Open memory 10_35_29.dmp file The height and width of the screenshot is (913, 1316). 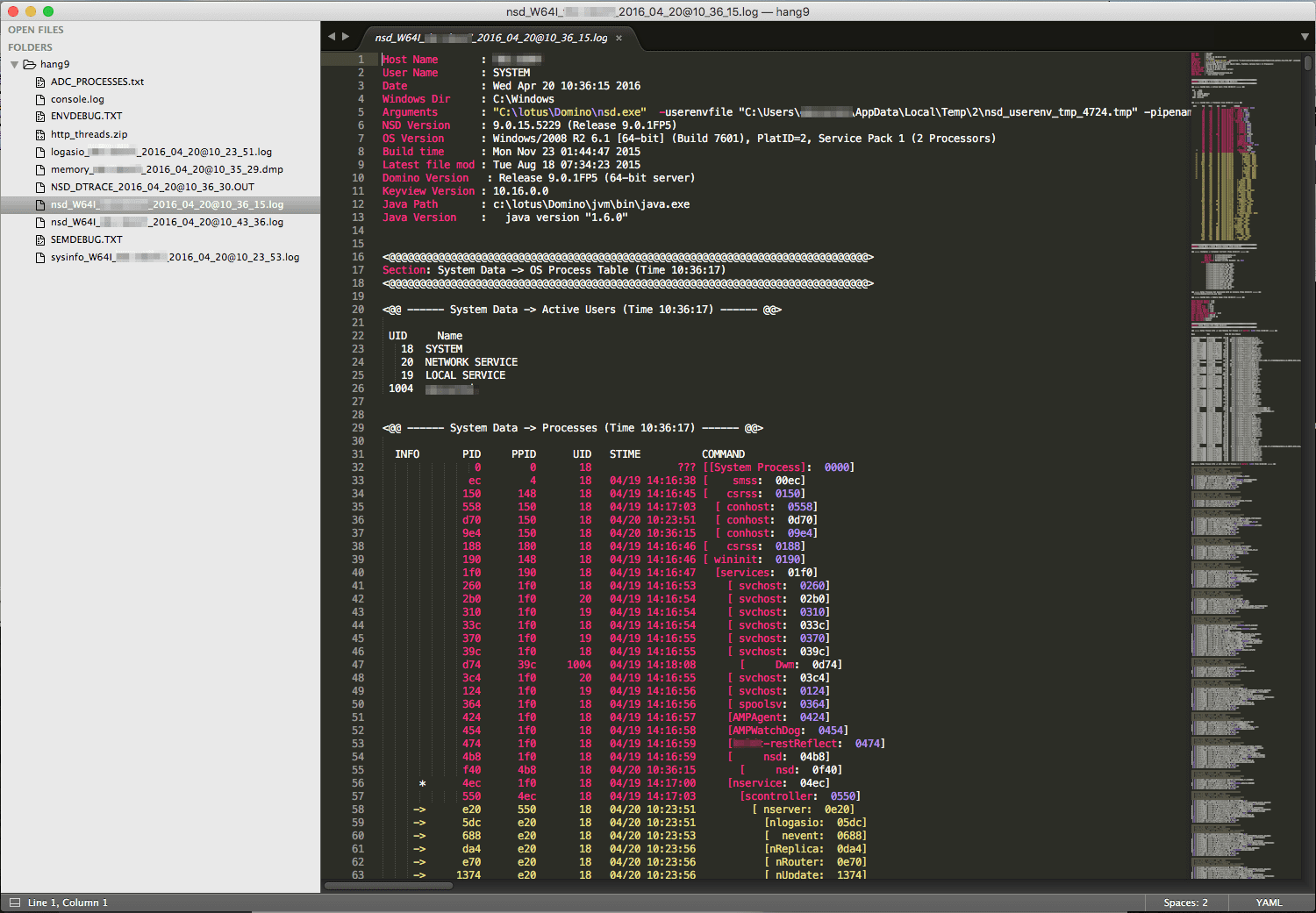(167, 169)
